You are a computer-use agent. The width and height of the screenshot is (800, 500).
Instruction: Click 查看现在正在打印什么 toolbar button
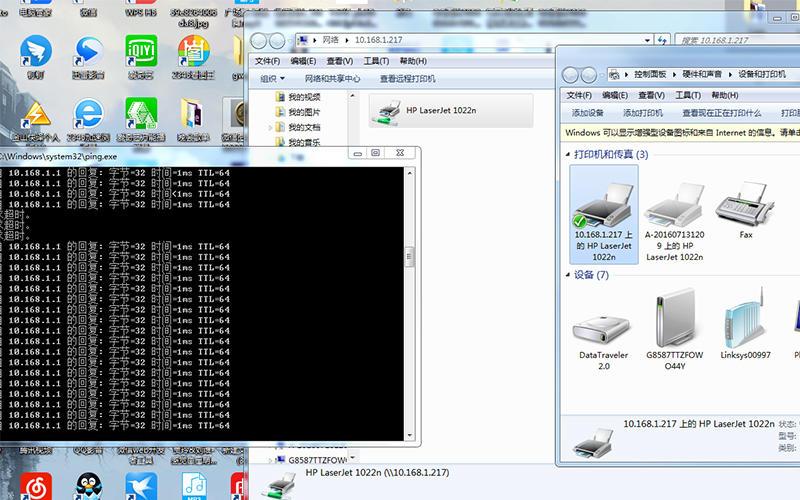point(721,113)
